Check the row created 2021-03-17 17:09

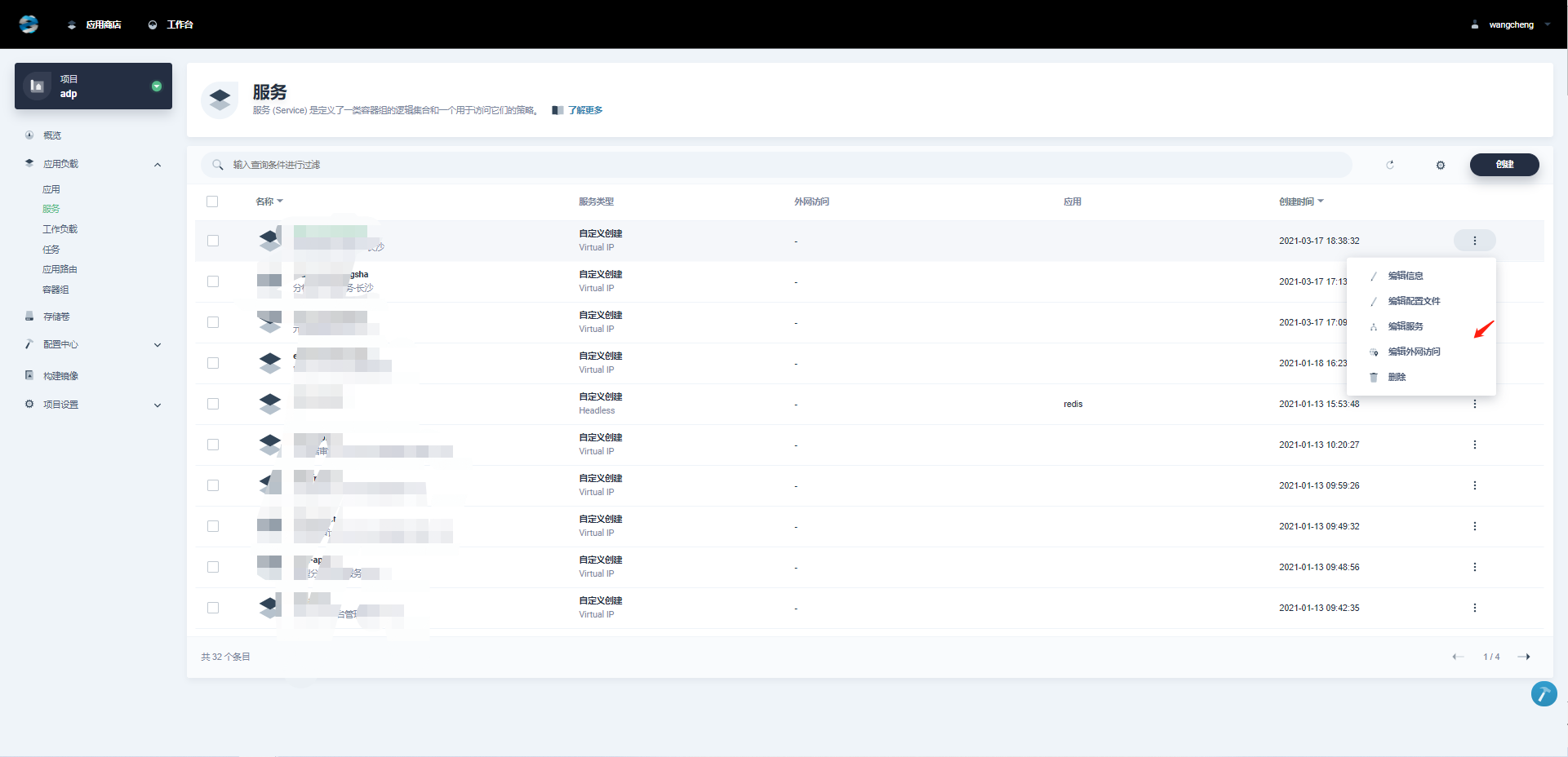click(x=213, y=322)
